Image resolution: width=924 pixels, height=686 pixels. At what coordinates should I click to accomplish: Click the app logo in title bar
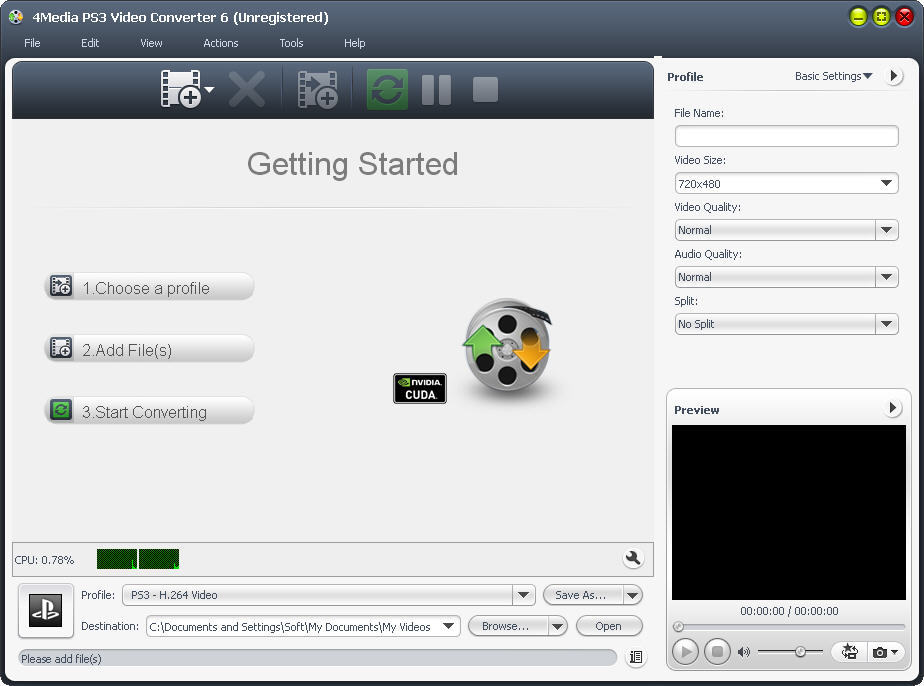click(x=16, y=17)
